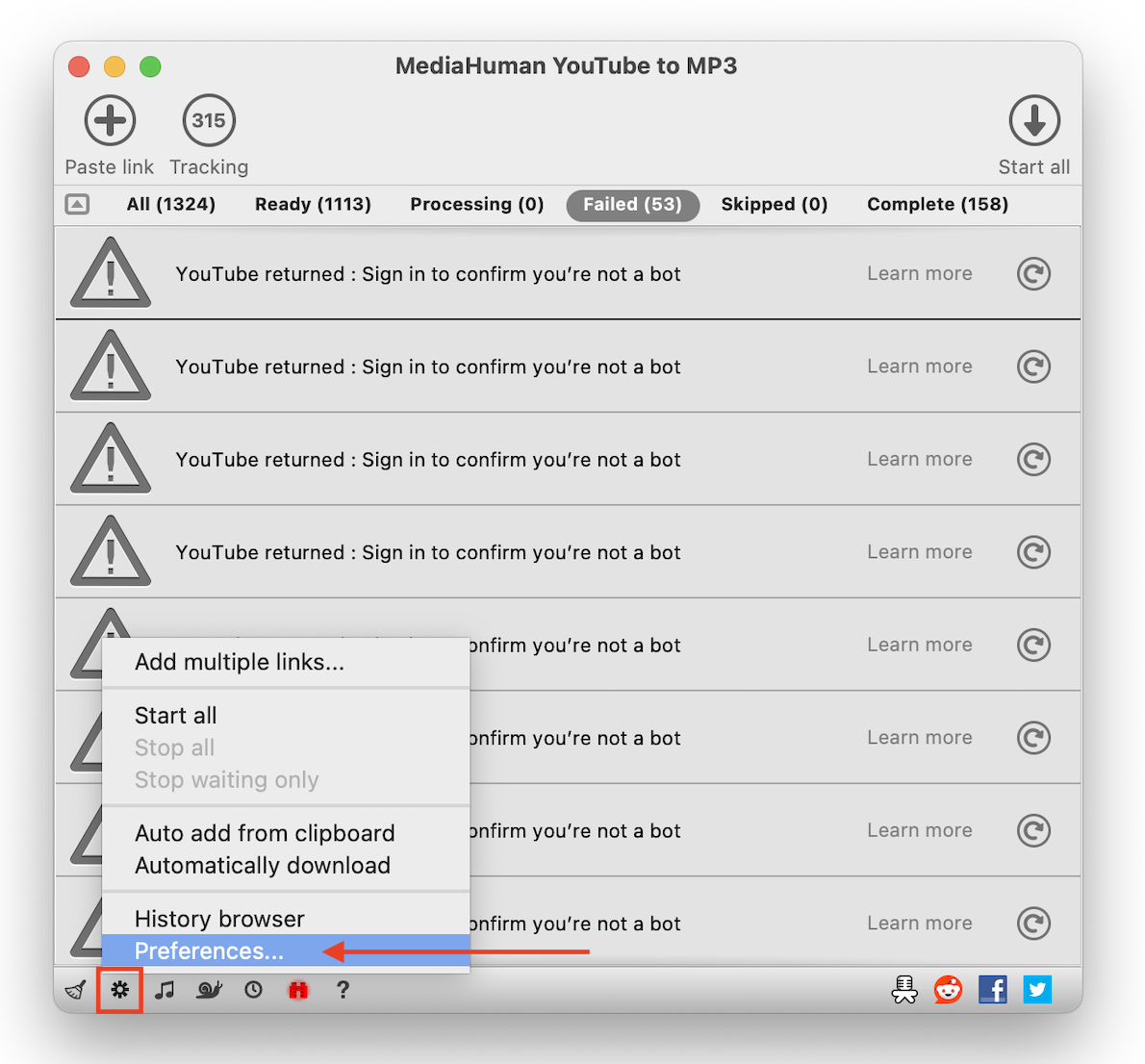Image resolution: width=1145 pixels, height=1064 pixels.
Task: Click the window title MediaHuman YouTube to MP3
Action: click(x=566, y=66)
